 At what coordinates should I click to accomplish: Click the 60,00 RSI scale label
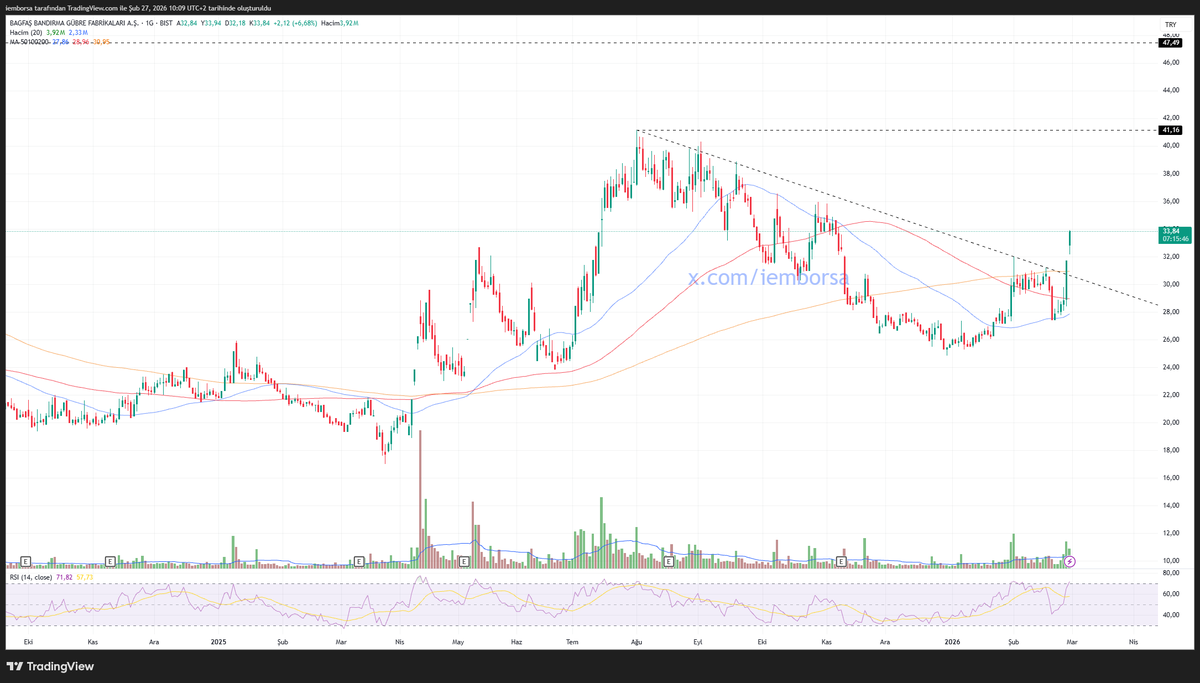point(1171,594)
